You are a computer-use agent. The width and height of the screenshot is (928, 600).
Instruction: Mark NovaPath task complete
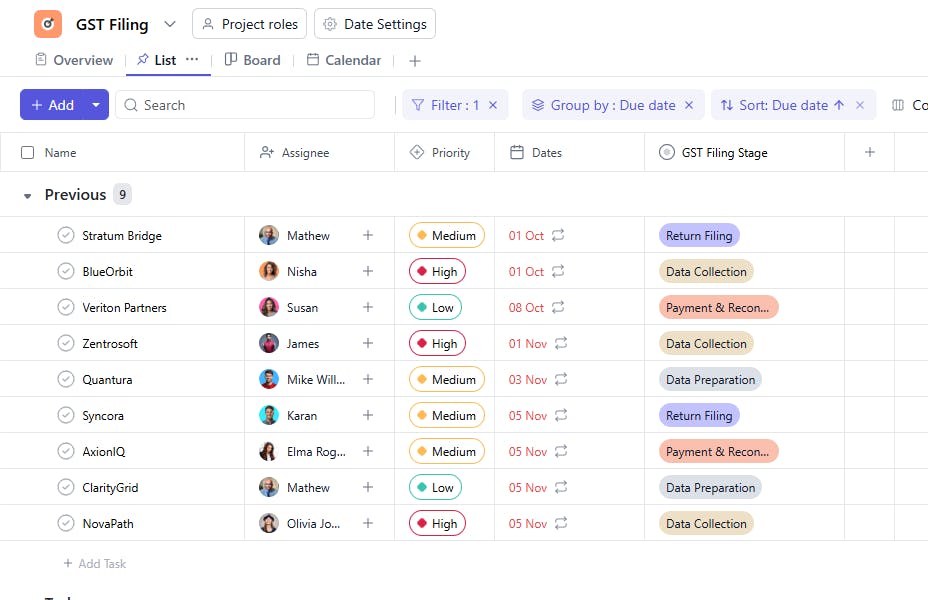click(66, 523)
